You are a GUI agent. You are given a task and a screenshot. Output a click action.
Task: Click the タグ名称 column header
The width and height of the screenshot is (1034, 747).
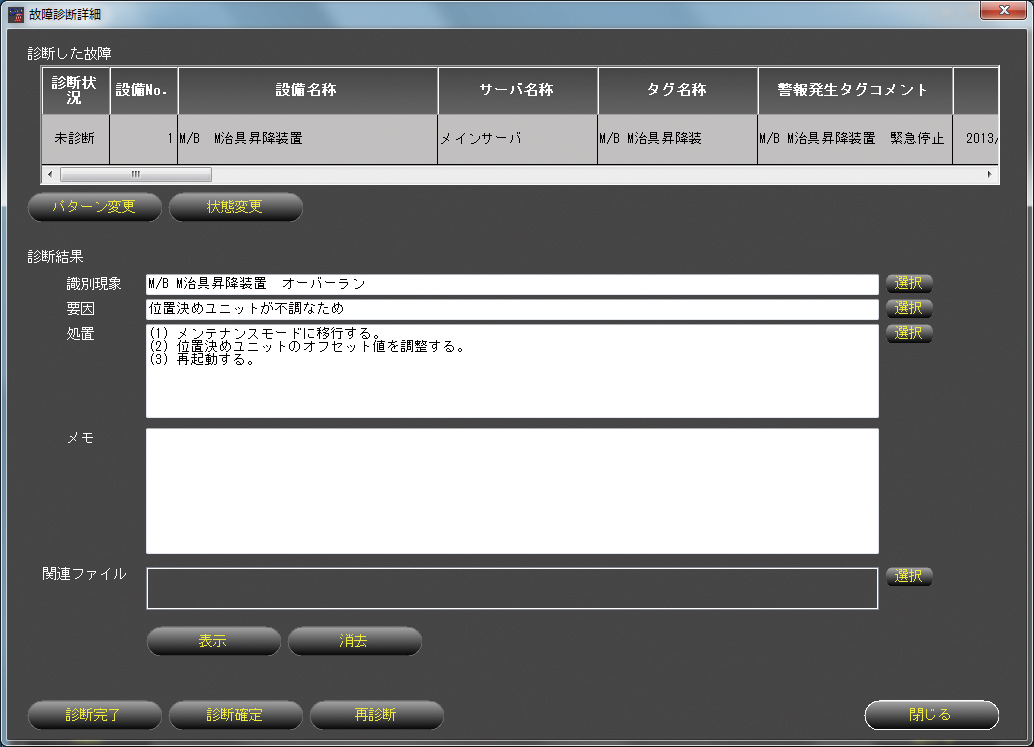tap(677, 90)
